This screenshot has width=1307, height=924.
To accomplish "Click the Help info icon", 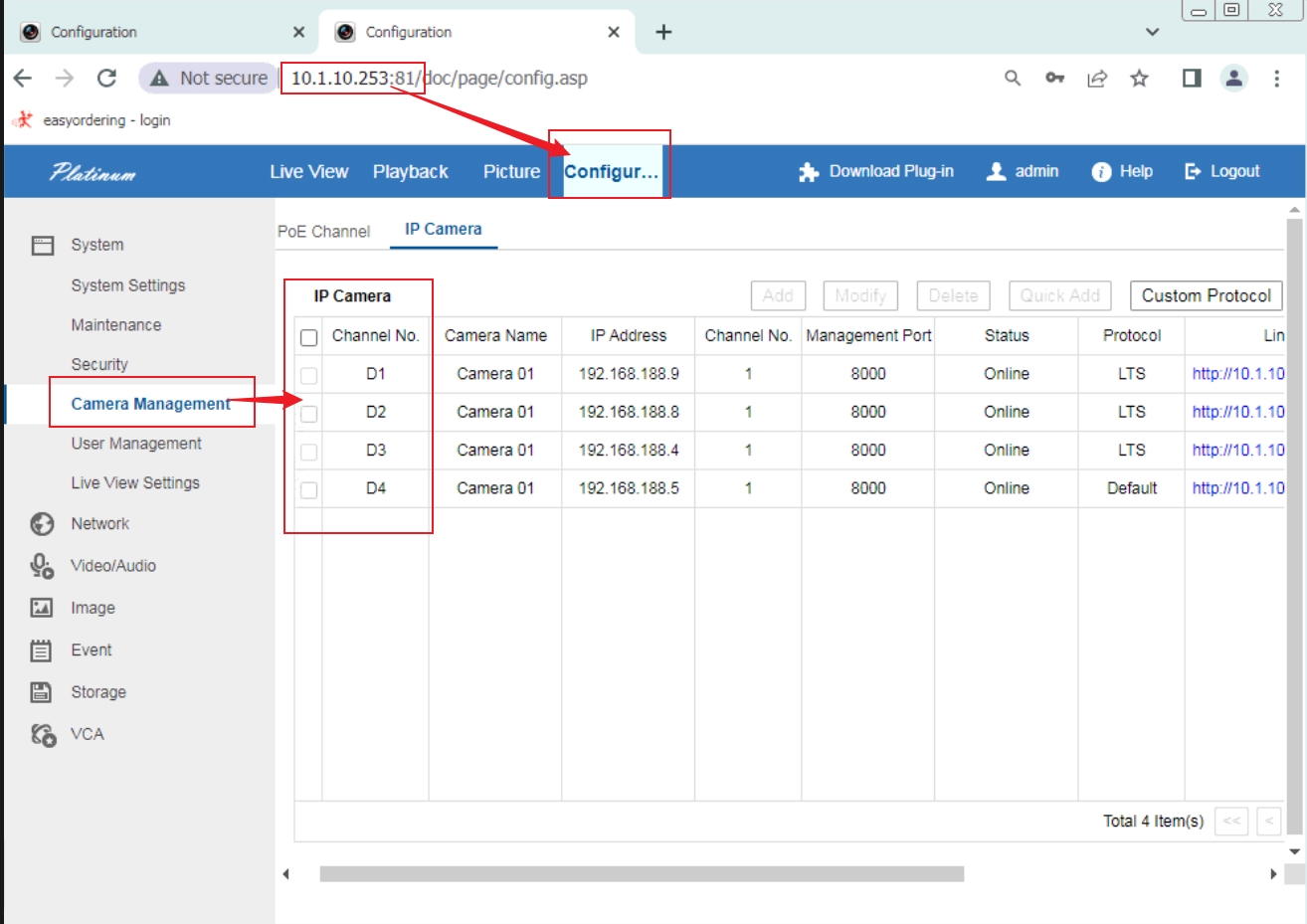I will pyautogui.click(x=1101, y=172).
